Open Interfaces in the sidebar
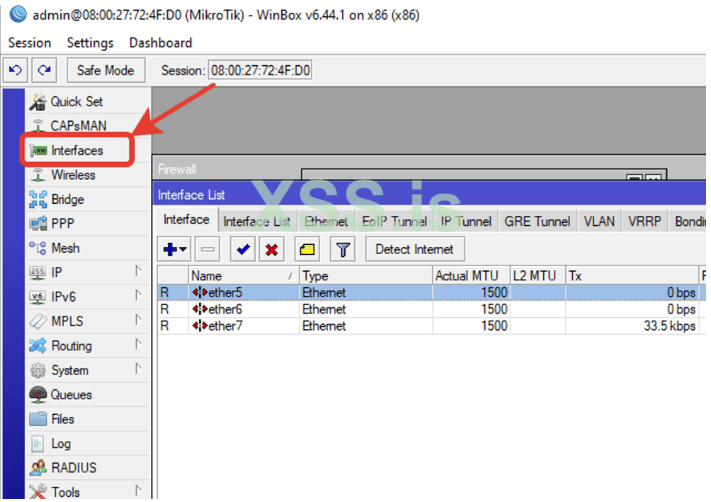This screenshot has height=502, width=711. (77, 150)
